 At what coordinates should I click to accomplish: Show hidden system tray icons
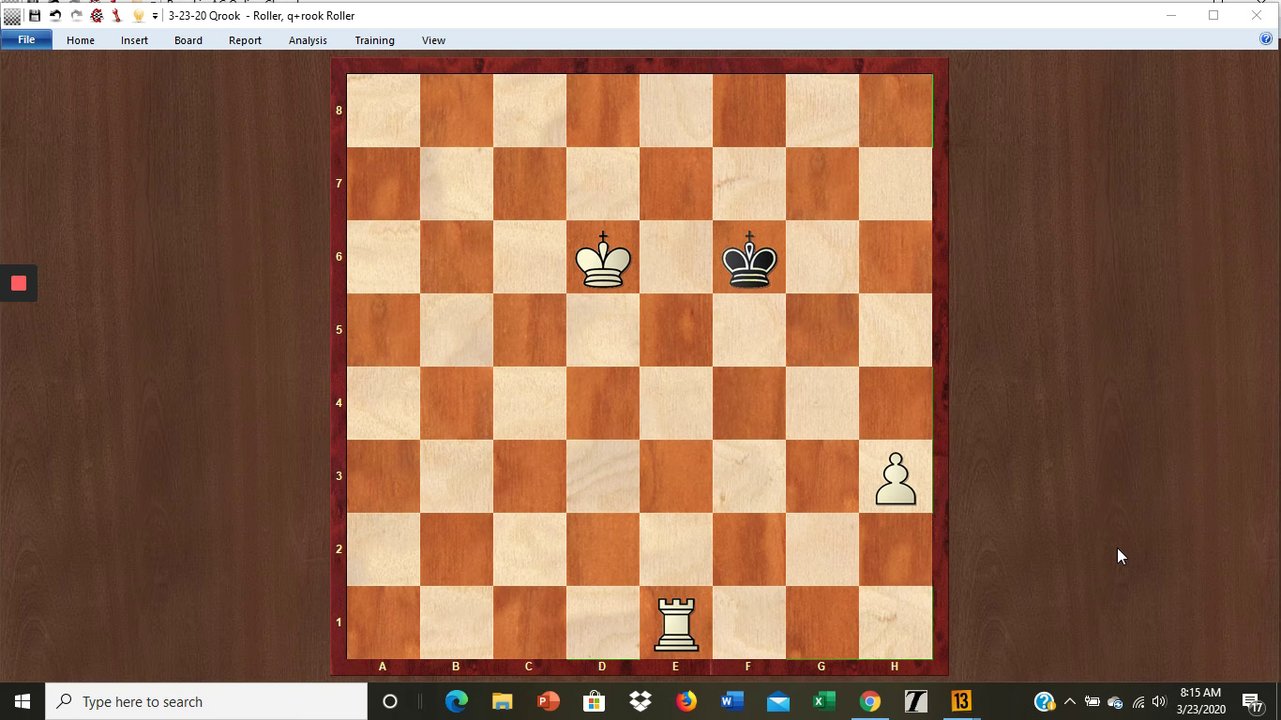tap(1070, 702)
